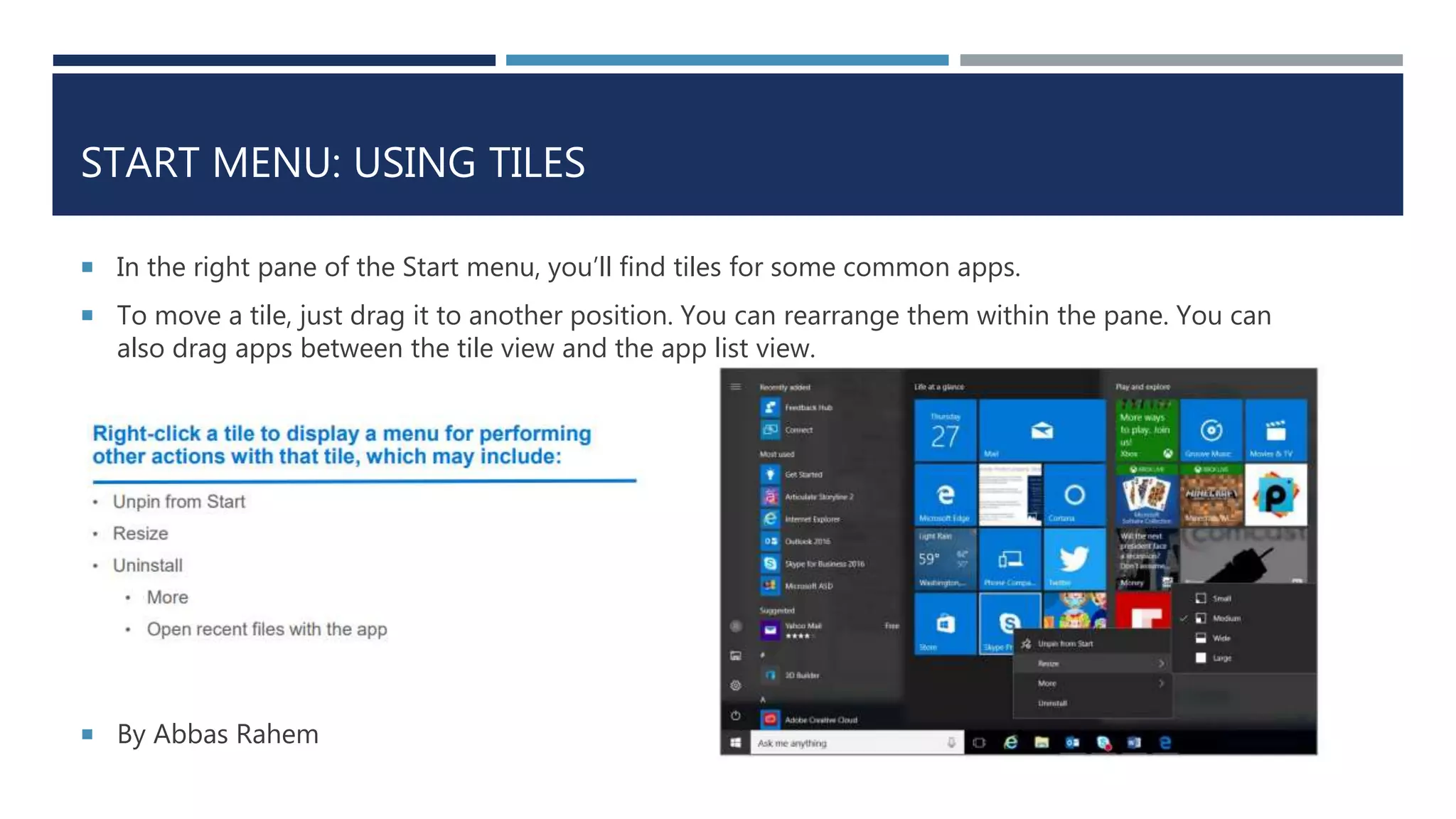Open File Explorer folder on taskbar
The width and height of the screenshot is (1456, 819).
point(1042,743)
